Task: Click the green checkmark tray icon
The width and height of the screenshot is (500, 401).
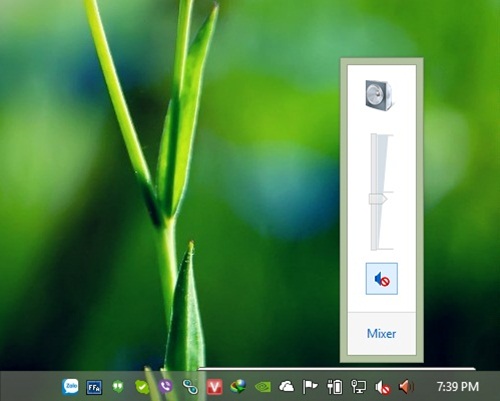Action: [142, 387]
